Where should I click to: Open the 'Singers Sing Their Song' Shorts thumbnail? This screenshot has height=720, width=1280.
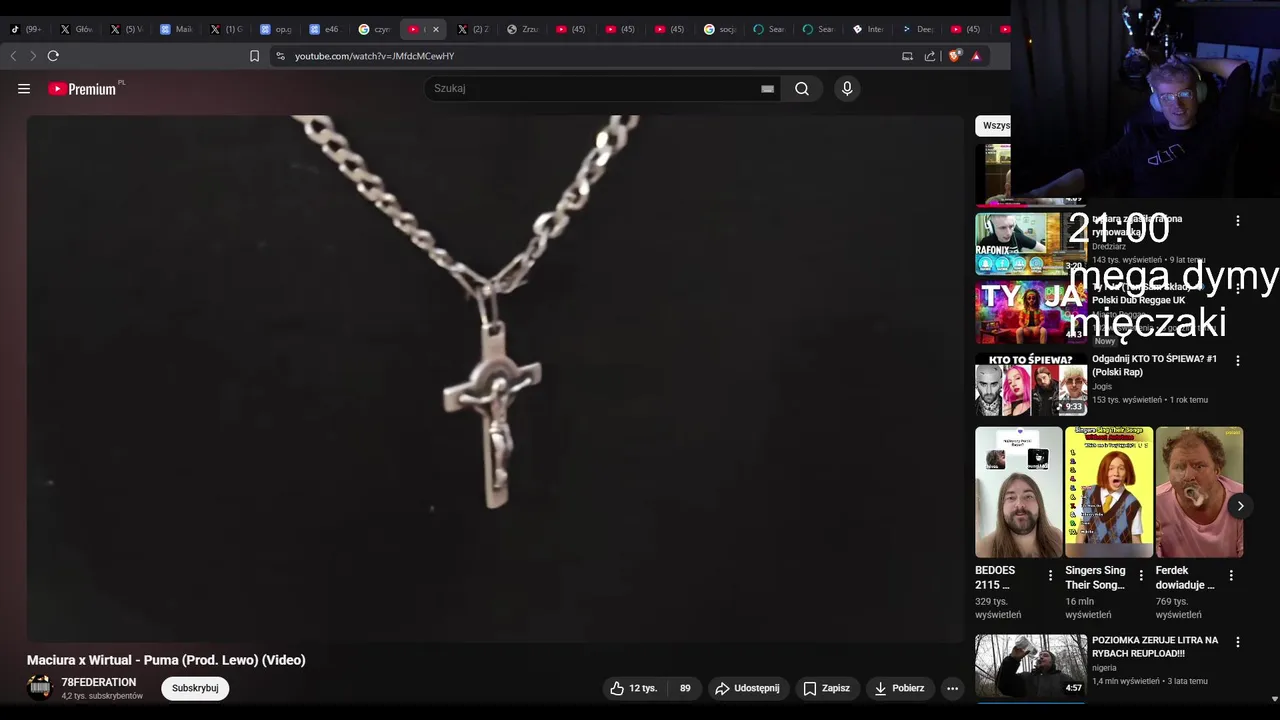click(1109, 492)
